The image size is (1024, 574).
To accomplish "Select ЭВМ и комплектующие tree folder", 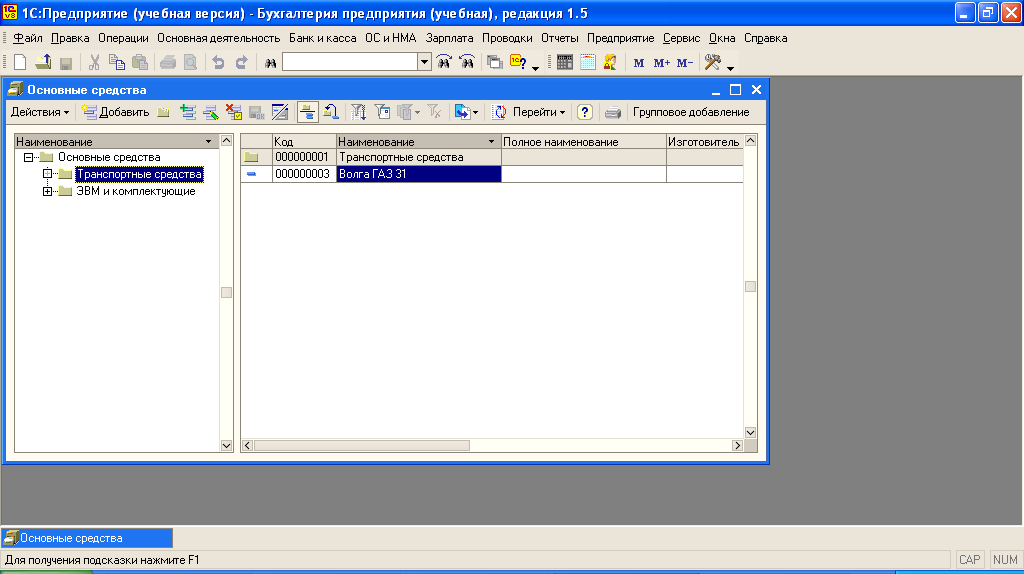I will [136, 191].
